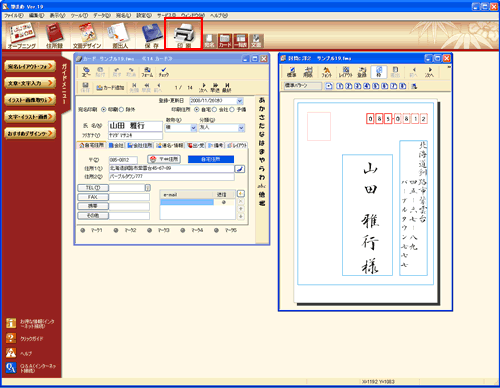This screenshot has height=388, width=500.
Task: Click the copy icon in card window
Action: [x=86, y=72]
